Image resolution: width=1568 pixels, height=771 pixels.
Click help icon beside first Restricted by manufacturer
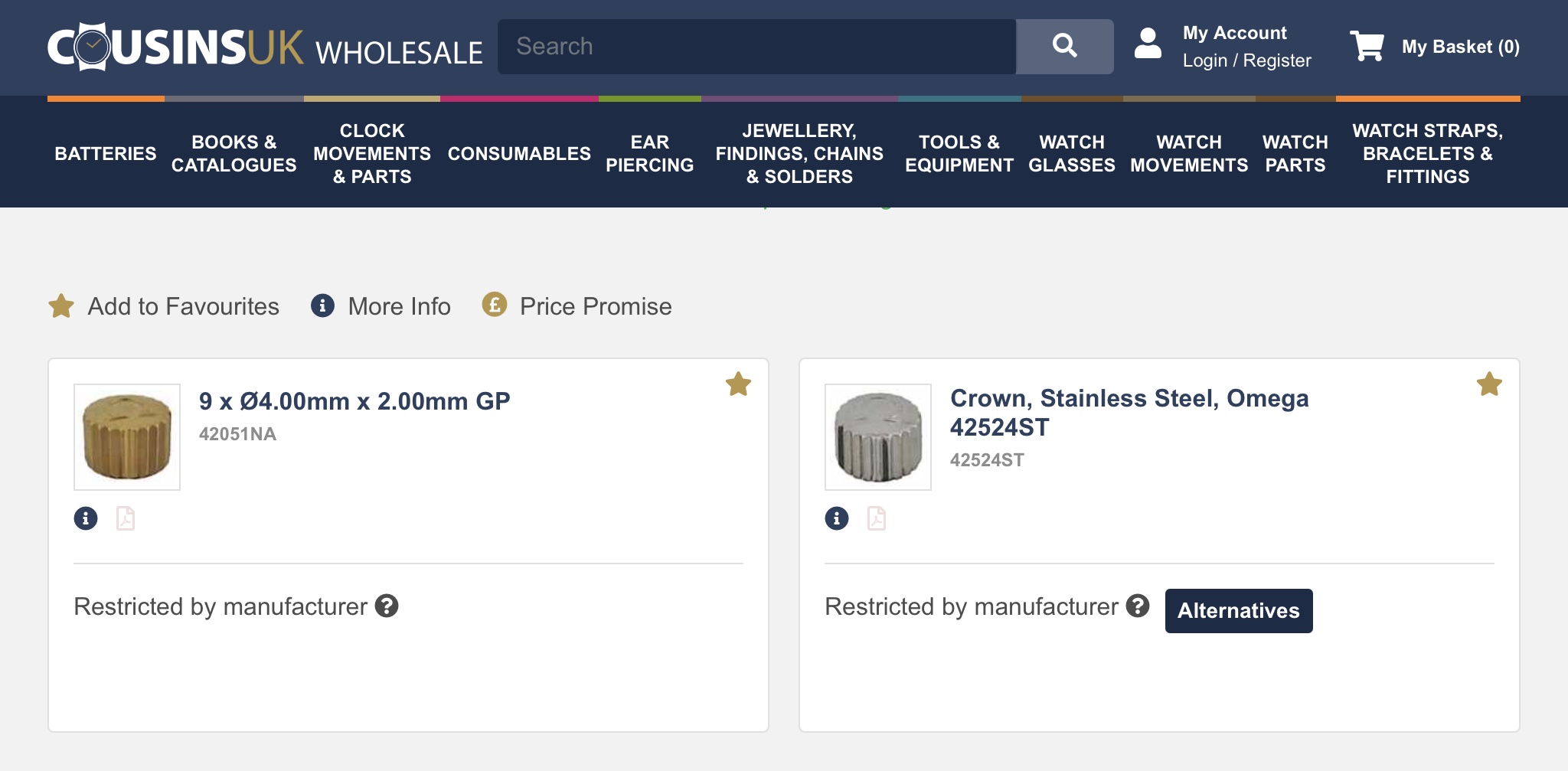pyautogui.click(x=387, y=606)
